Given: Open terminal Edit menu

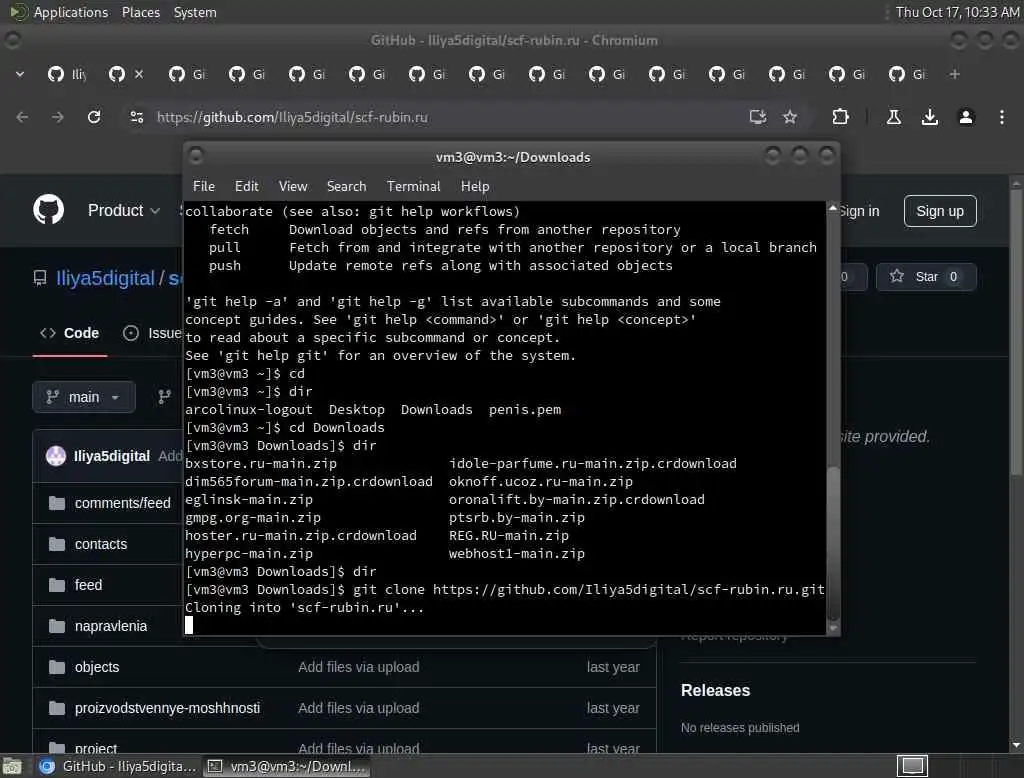Looking at the screenshot, I should point(246,186).
